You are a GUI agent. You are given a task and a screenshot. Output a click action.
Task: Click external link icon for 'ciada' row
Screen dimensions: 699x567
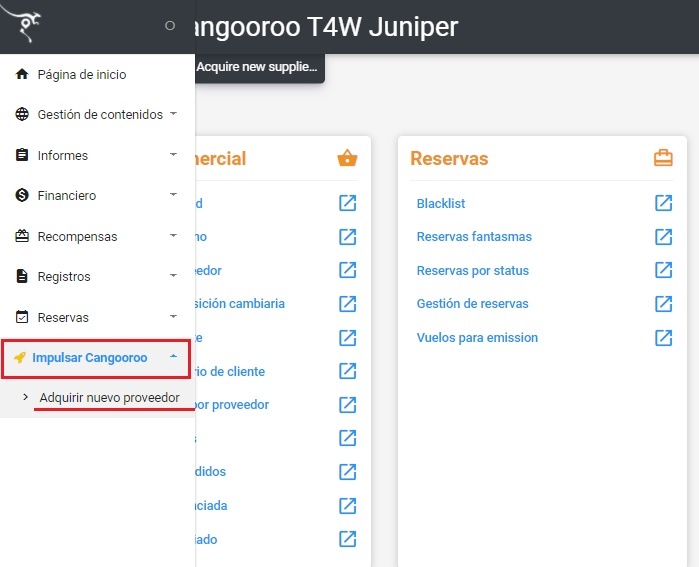click(x=347, y=505)
